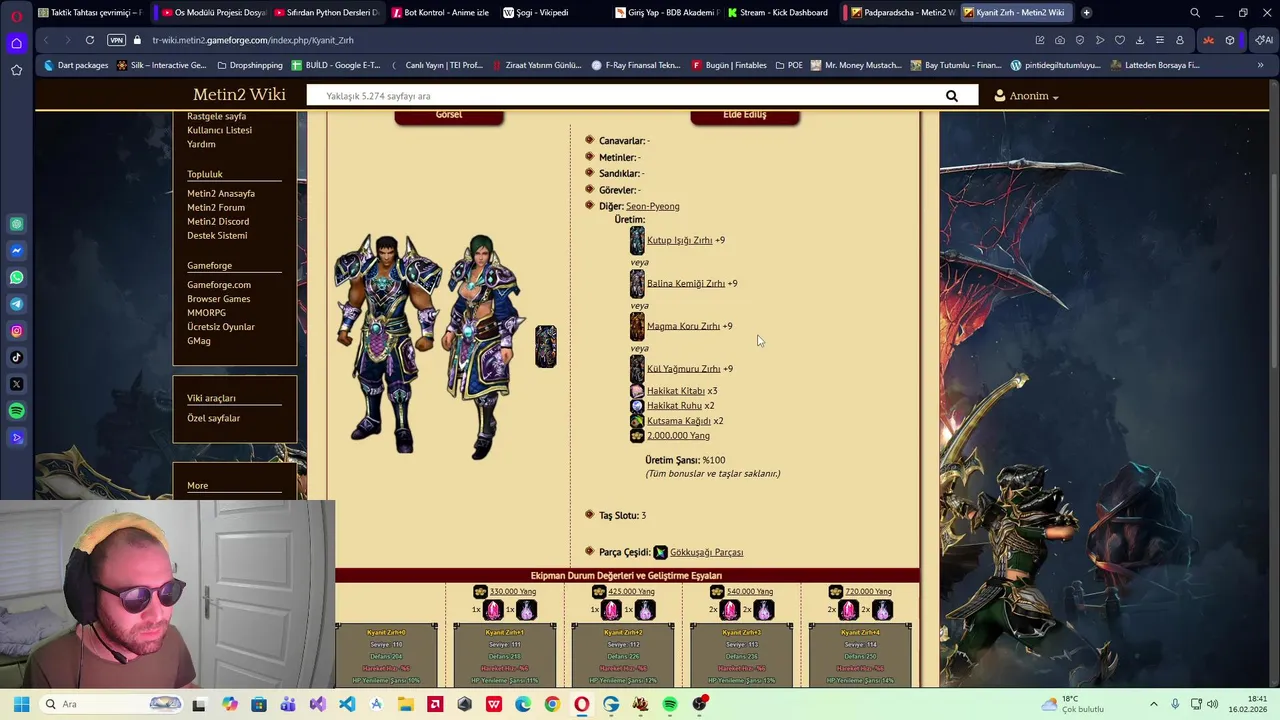Open Spotify in Opera sidebar
This screenshot has width=1280, height=720.
coord(17,411)
